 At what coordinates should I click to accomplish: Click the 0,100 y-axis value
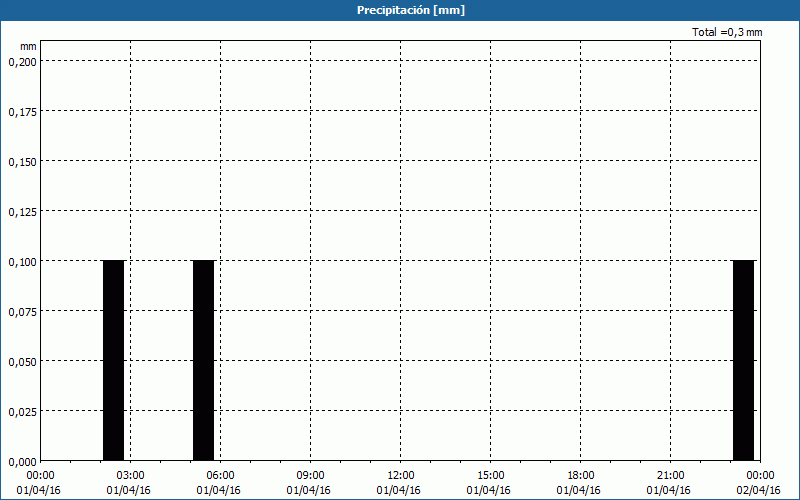[22, 262]
